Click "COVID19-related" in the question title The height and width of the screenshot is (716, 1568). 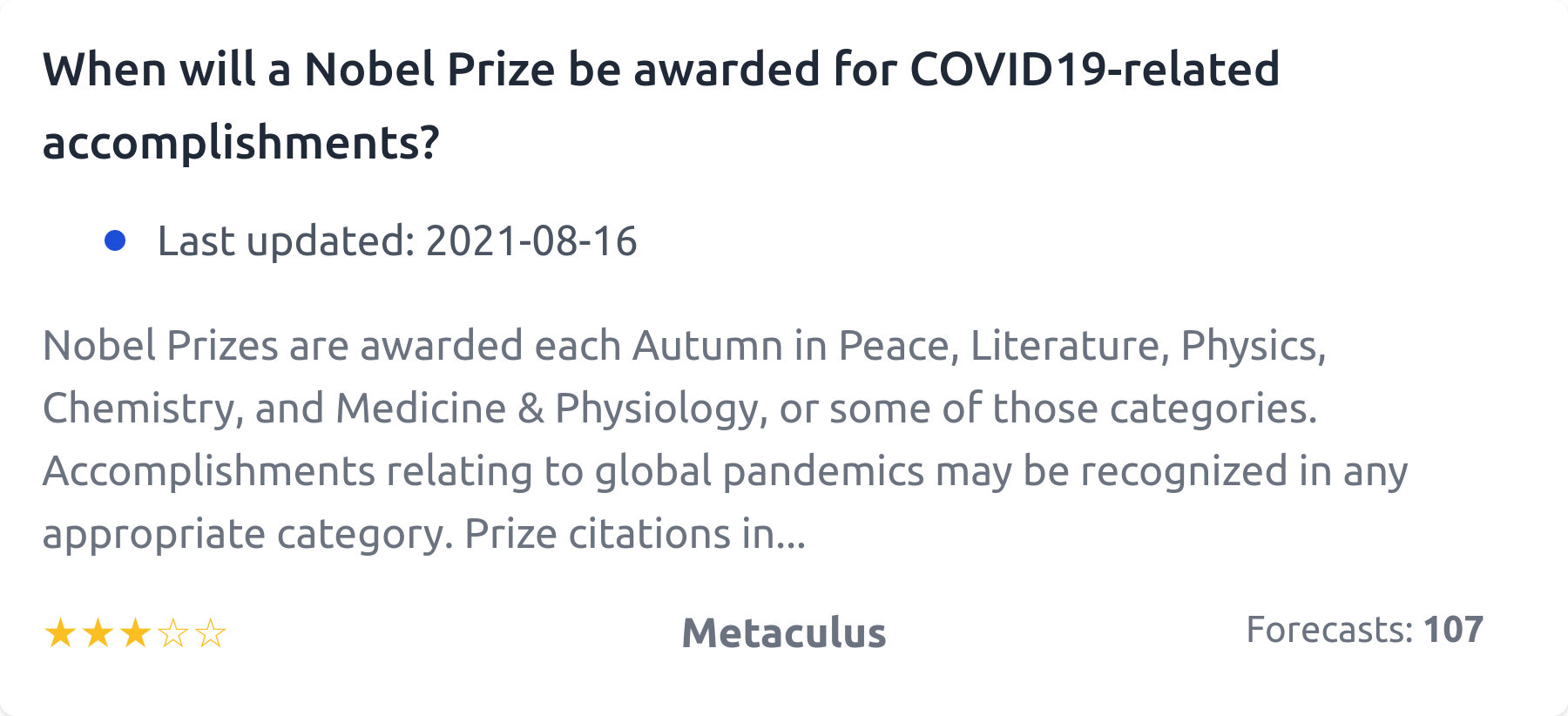(1094, 70)
